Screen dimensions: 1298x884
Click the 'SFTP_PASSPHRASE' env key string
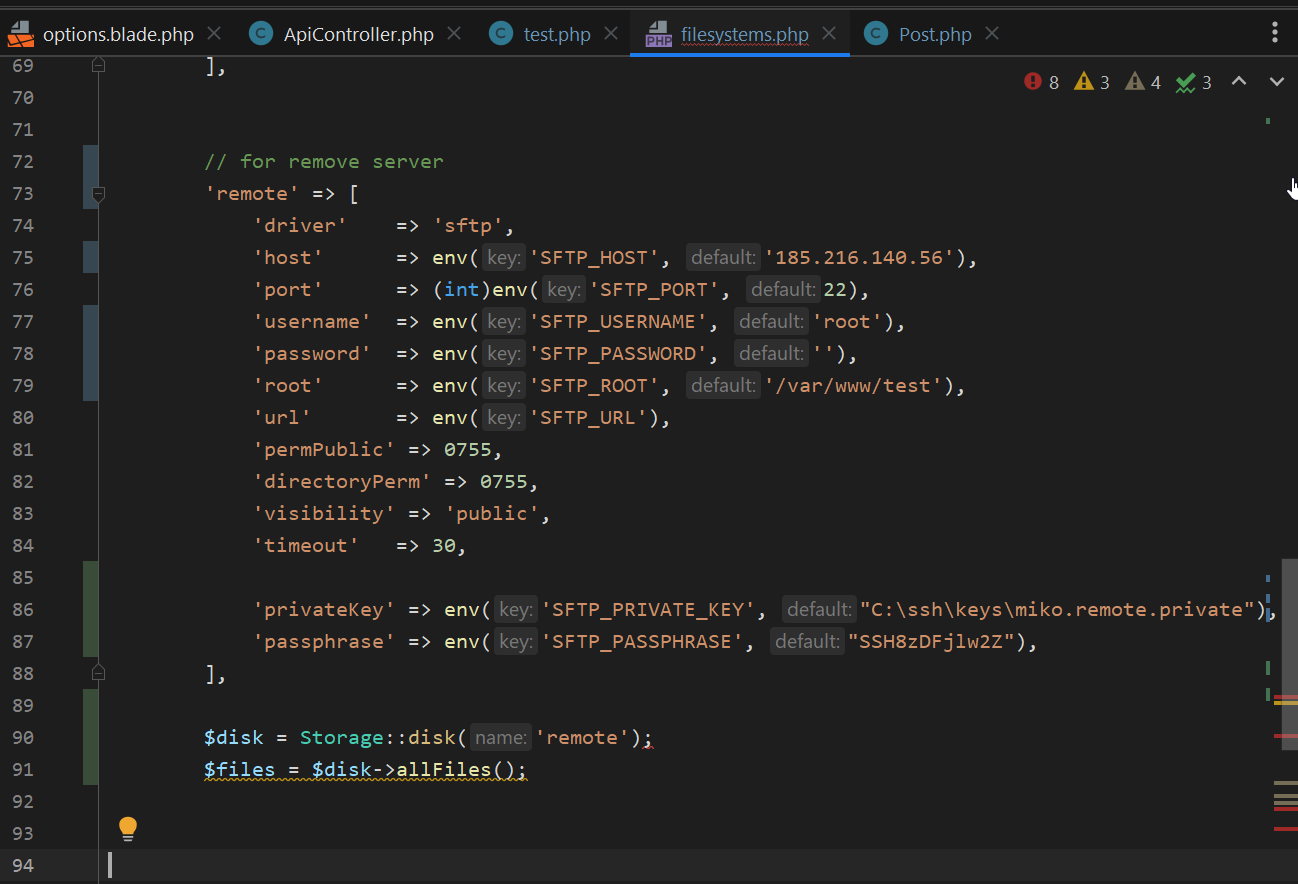642,641
